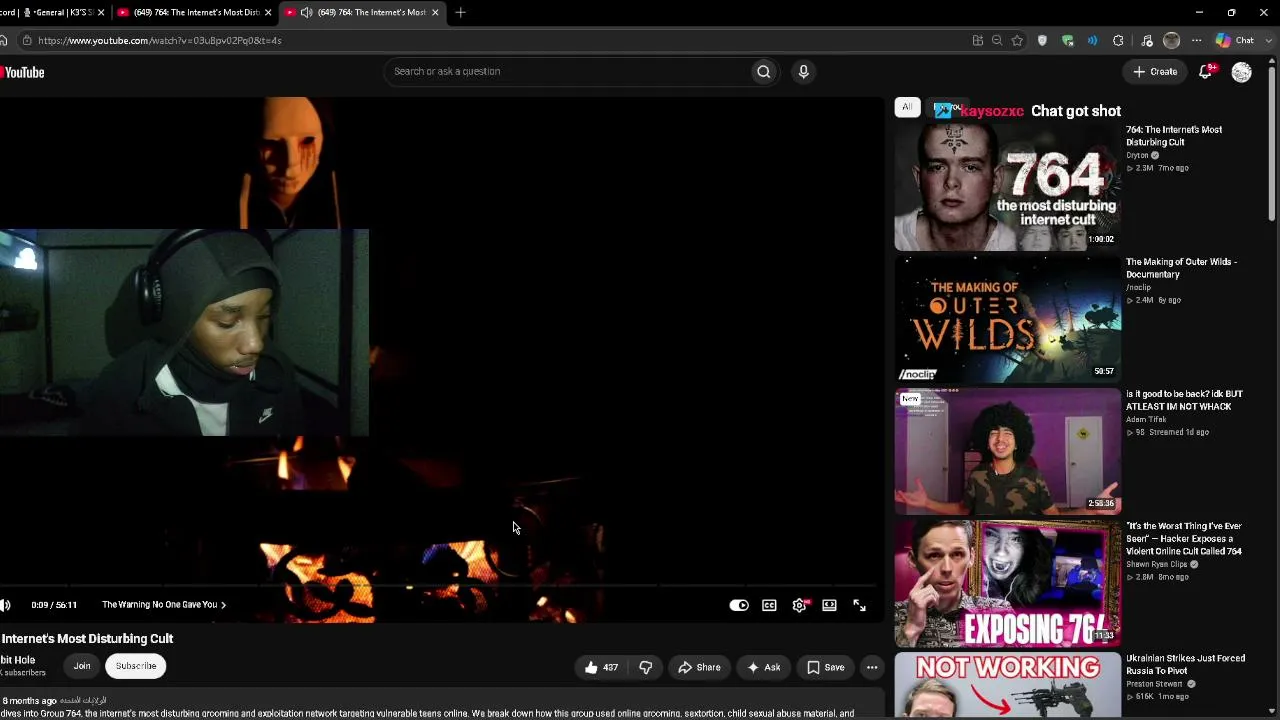Dislike the video with thumbs down
This screenshot has width=1280, height=720.
click(x=645, y=667)
